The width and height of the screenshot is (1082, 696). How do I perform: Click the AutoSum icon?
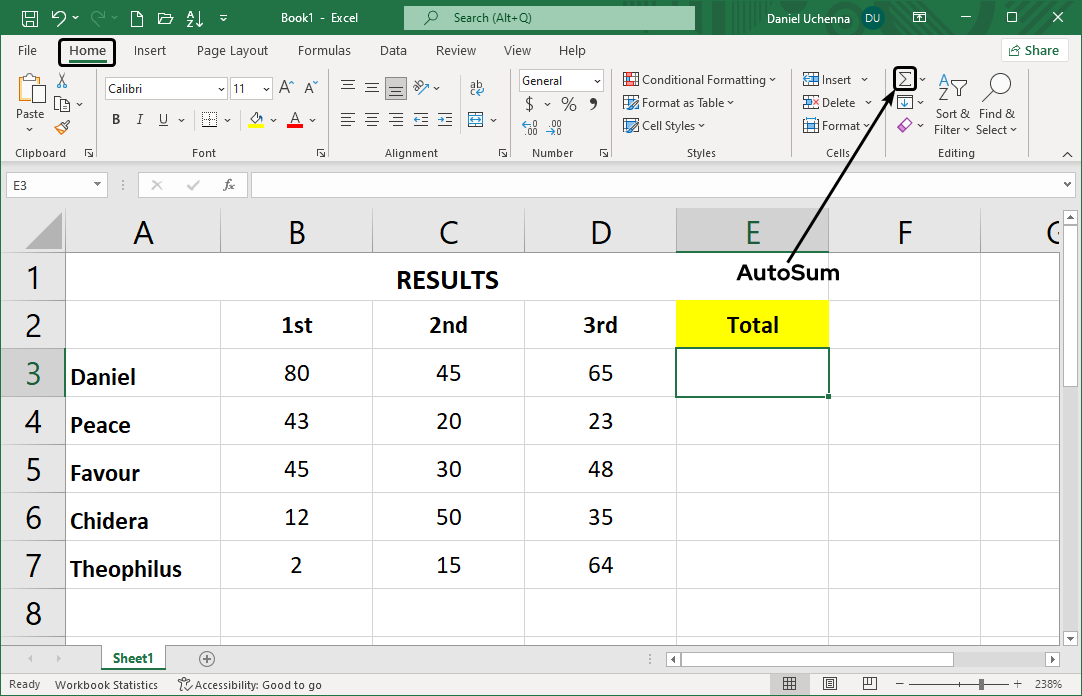[x=903, y=77]
